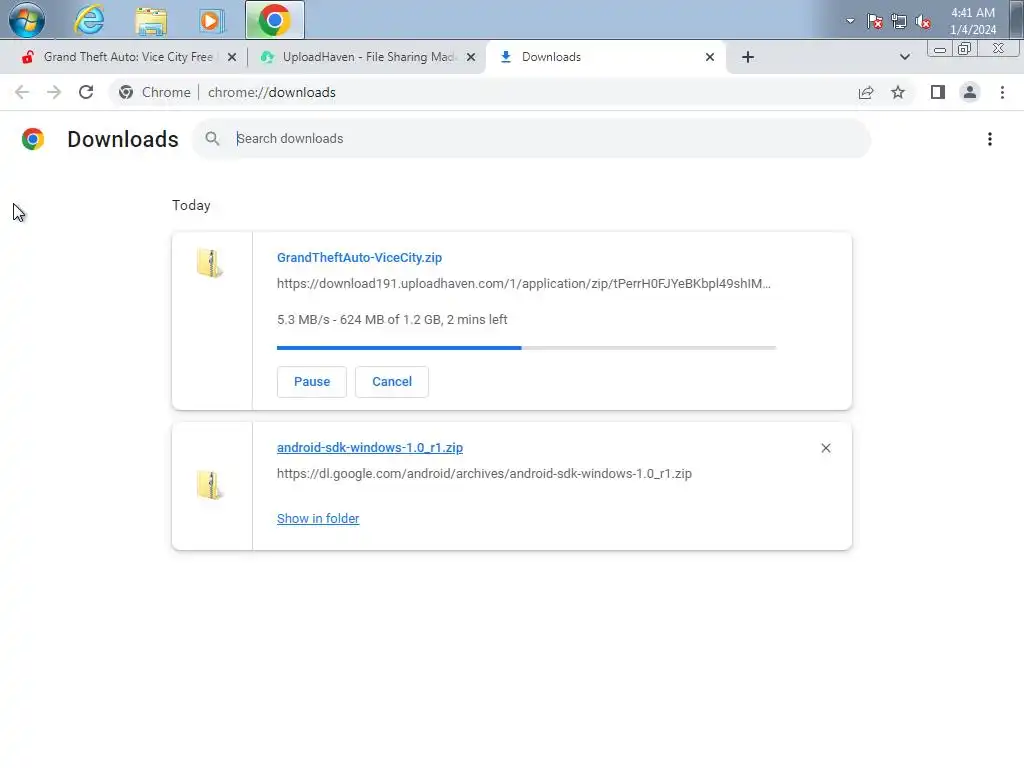Open the Action Center flag icon

pos(874,22)
